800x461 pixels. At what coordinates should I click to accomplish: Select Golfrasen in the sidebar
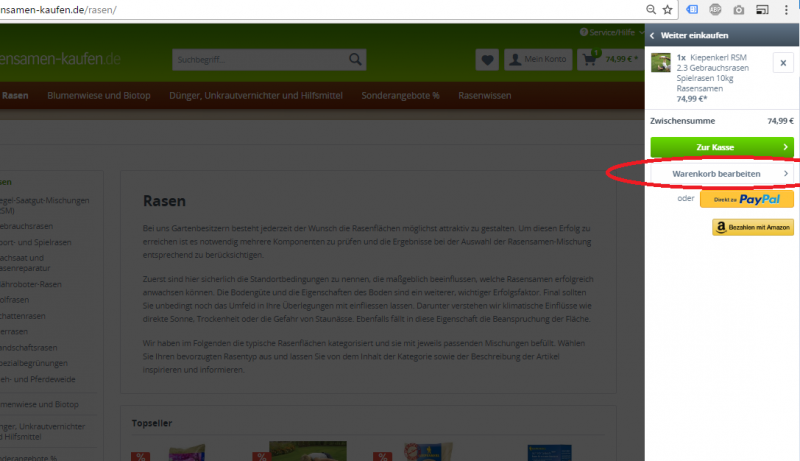pos(14,300)
